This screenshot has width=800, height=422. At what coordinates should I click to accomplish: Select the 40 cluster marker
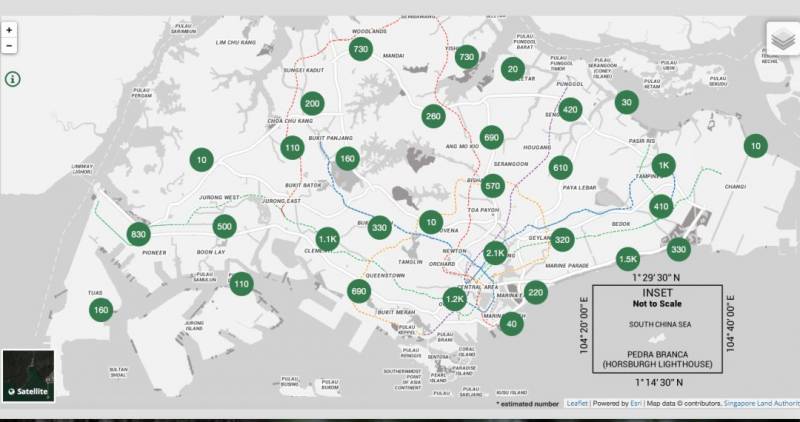tap(511, 322)
